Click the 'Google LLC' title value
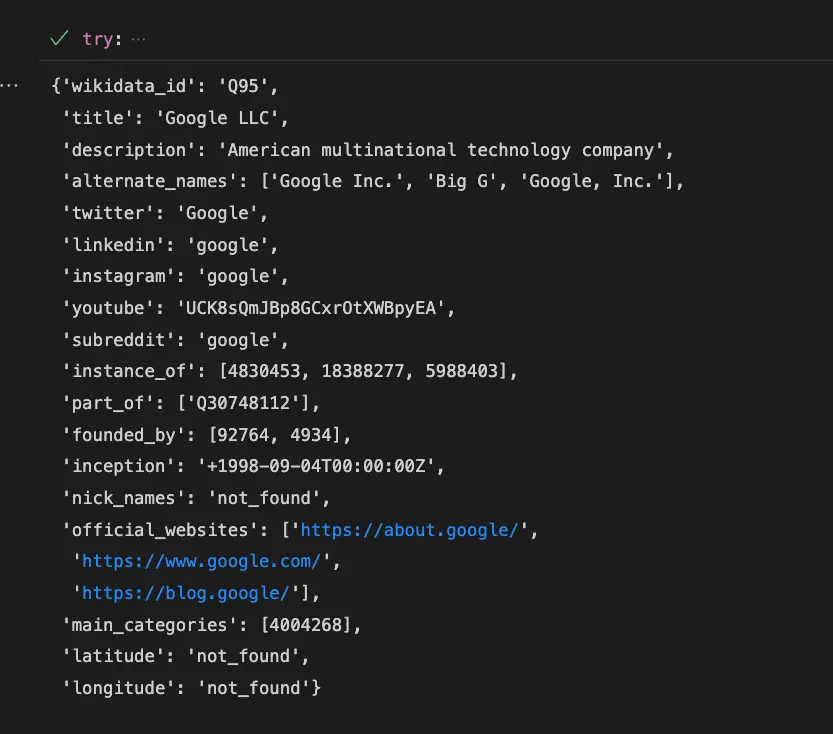The height and width of the screenshot is (734, 833). click(217, 118)
